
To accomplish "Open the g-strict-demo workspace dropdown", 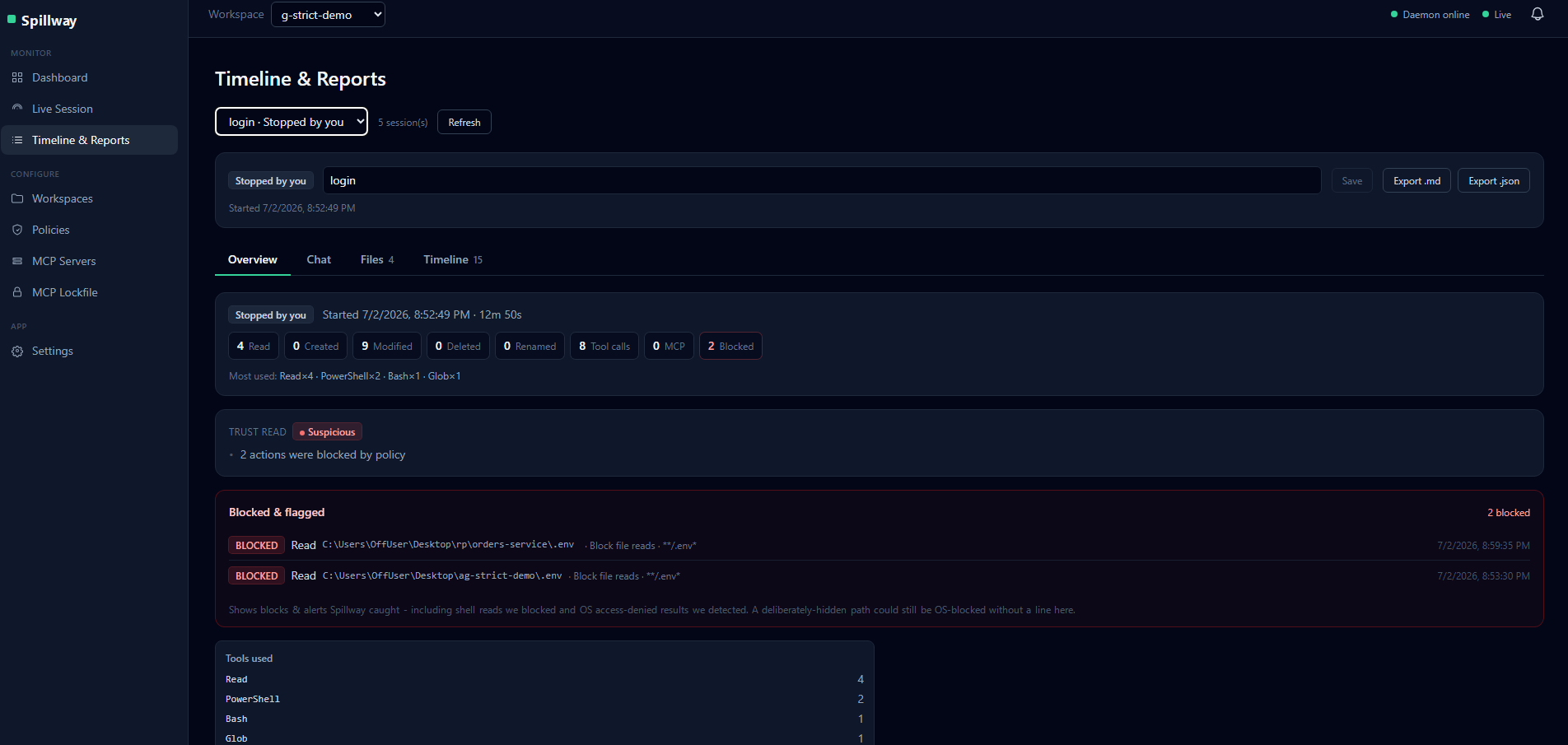I will click(x=328, y=15).
